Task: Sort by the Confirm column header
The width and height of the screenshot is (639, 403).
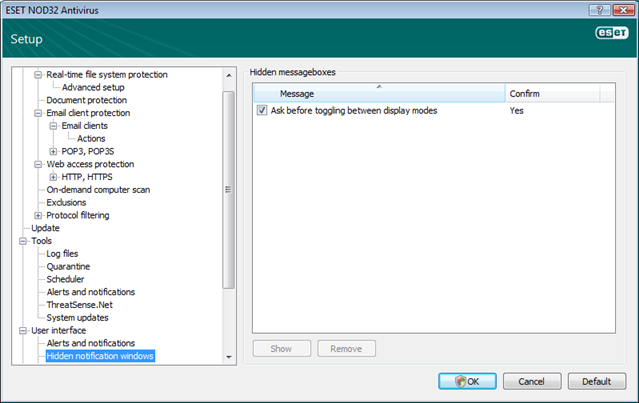Action: point(552,93)
